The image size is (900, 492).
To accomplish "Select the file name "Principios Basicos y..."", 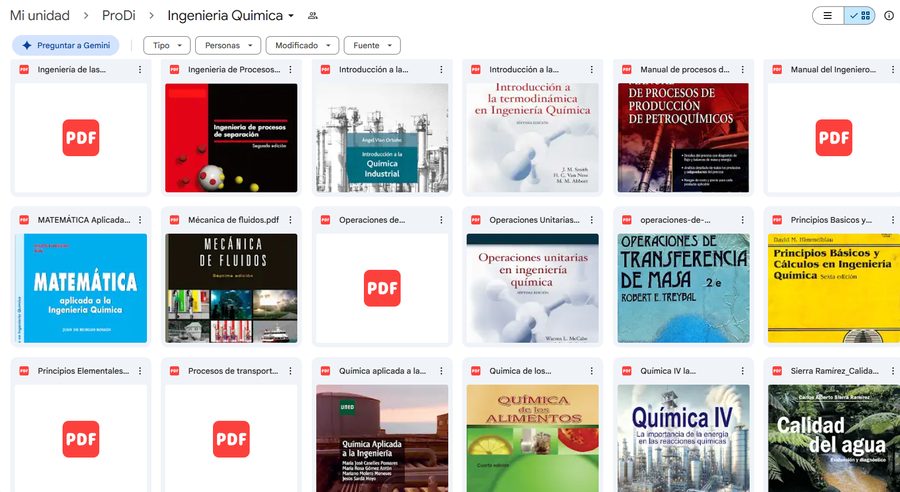I will pos(833,220).
